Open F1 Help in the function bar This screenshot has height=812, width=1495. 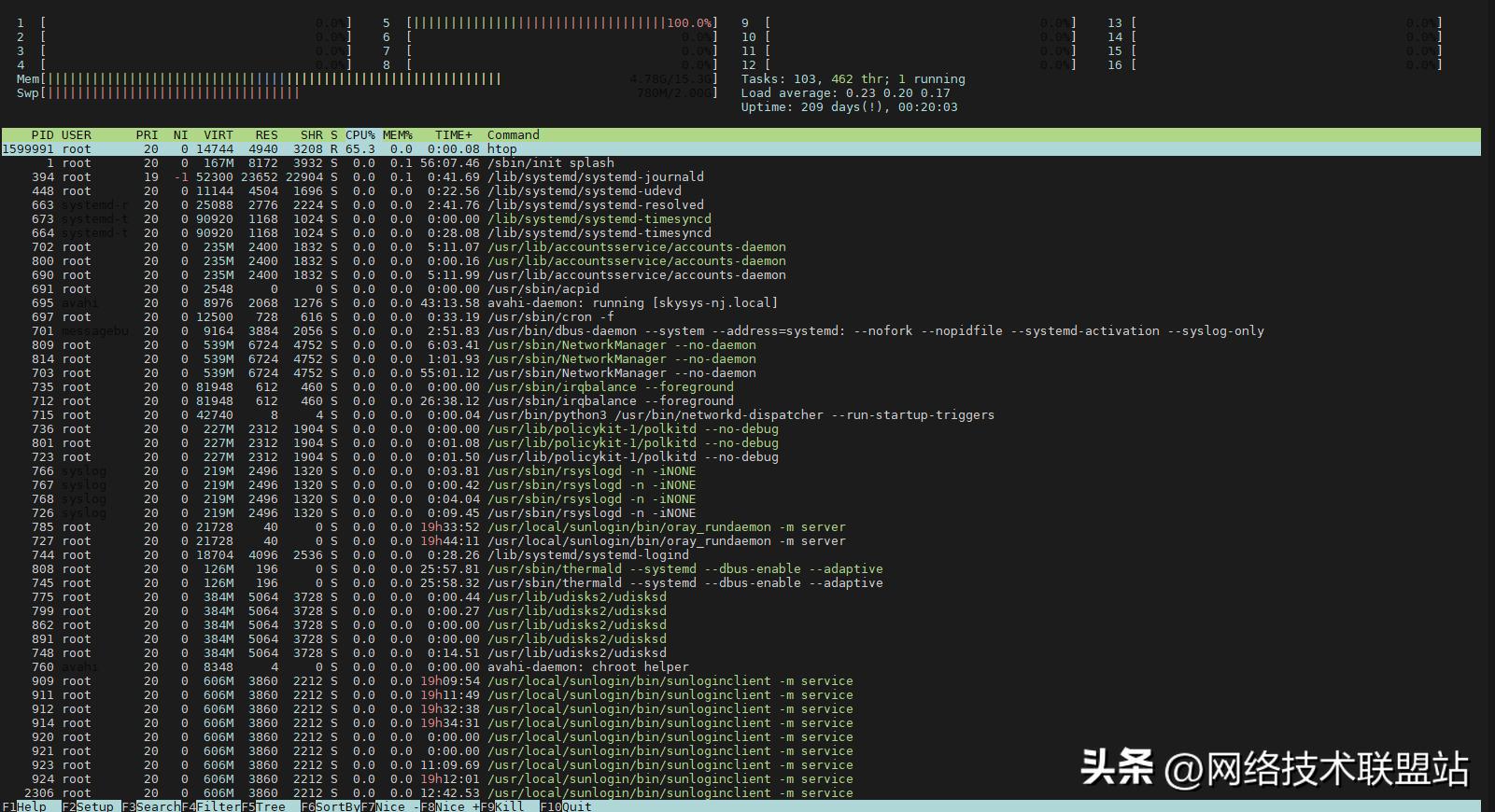24,806
